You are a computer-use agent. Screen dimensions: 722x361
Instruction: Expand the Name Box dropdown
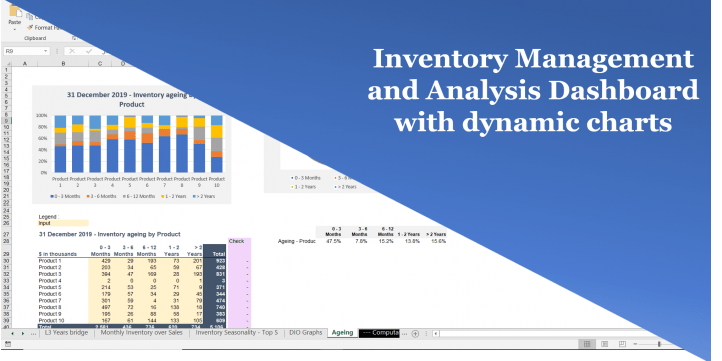46,51
